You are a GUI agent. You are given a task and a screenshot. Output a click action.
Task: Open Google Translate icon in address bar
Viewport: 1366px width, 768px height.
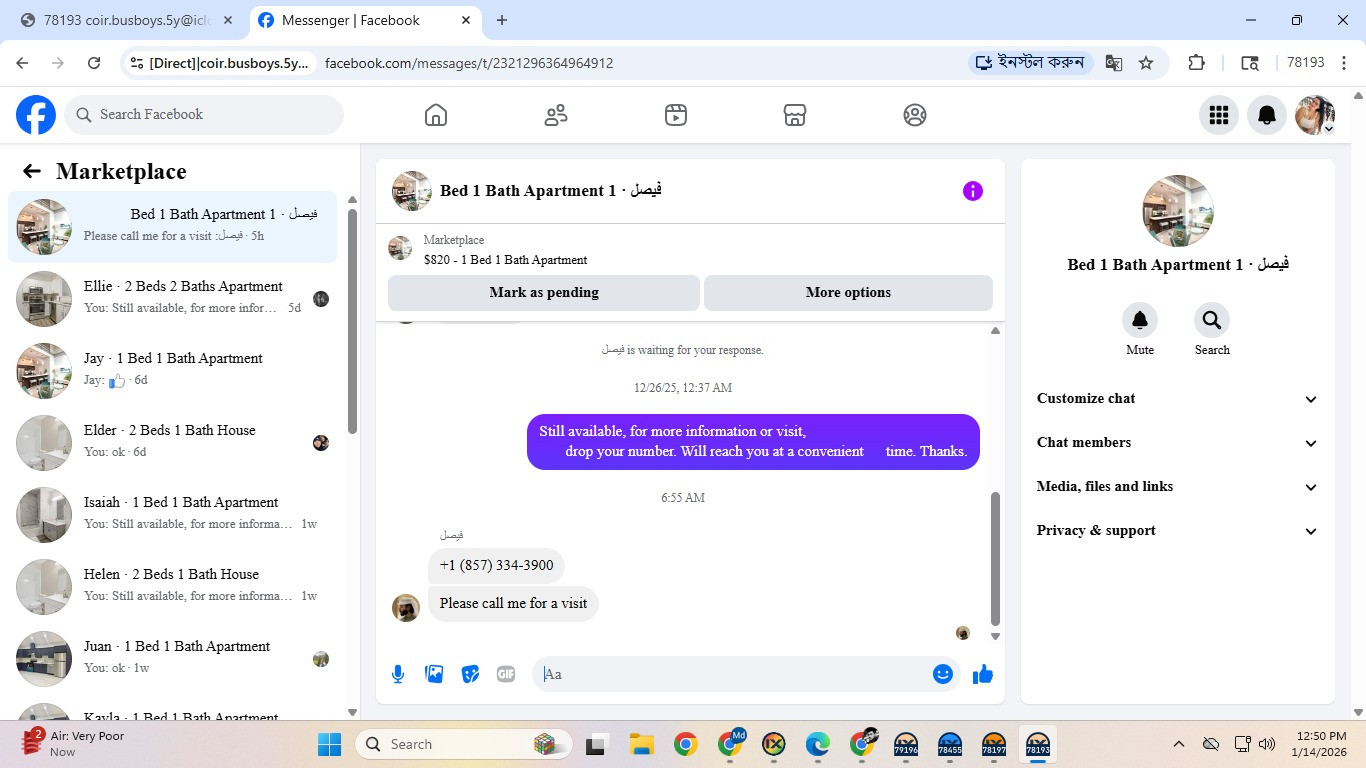pyautogui.click(x=1113, y=63)
